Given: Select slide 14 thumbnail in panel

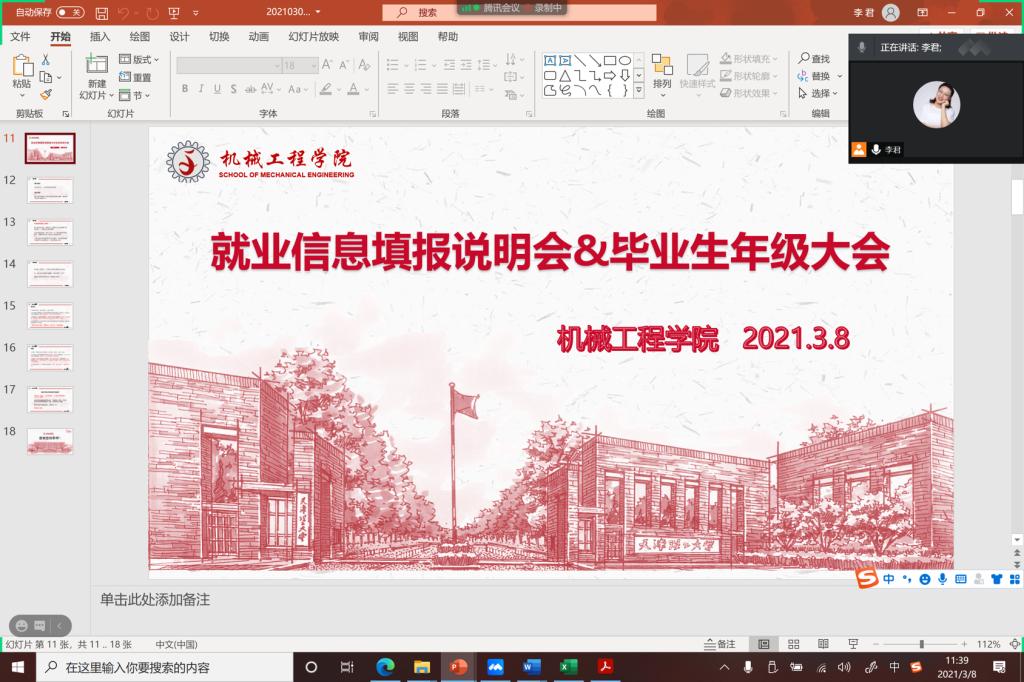Looking at the screenshot, I should 50,274.
